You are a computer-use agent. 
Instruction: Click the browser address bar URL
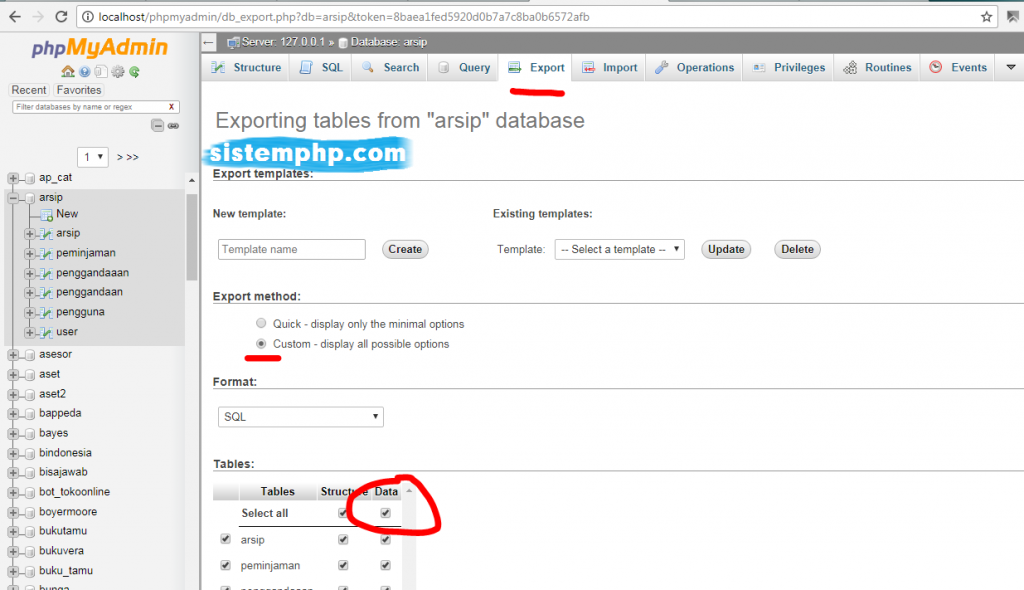(344, 17)
